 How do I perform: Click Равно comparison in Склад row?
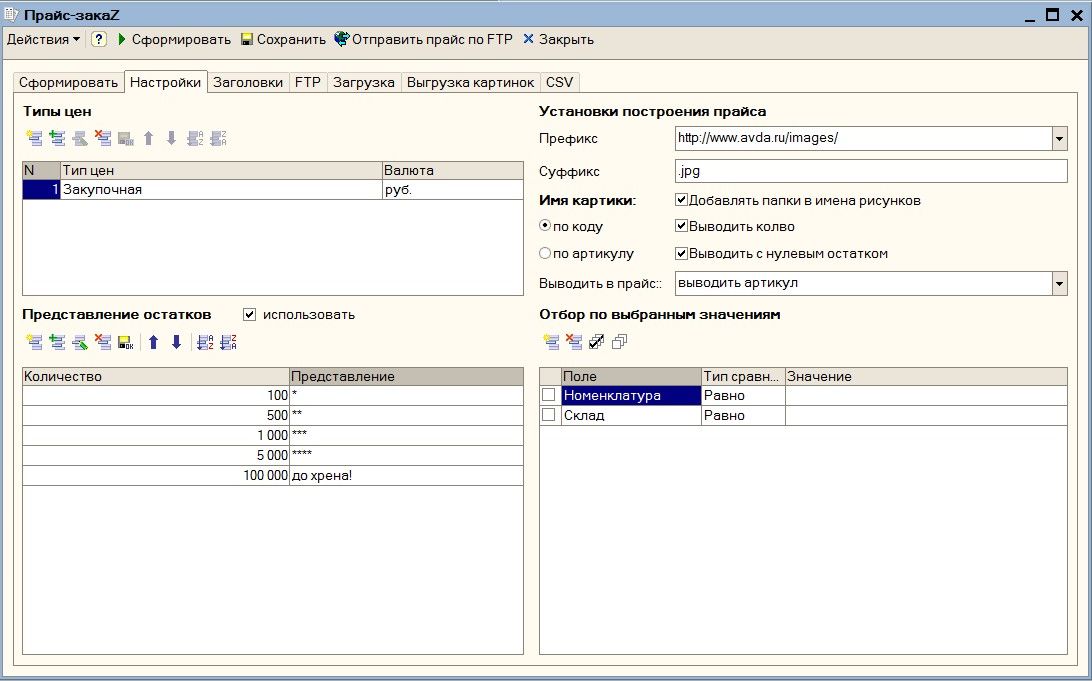coord(743,416)
